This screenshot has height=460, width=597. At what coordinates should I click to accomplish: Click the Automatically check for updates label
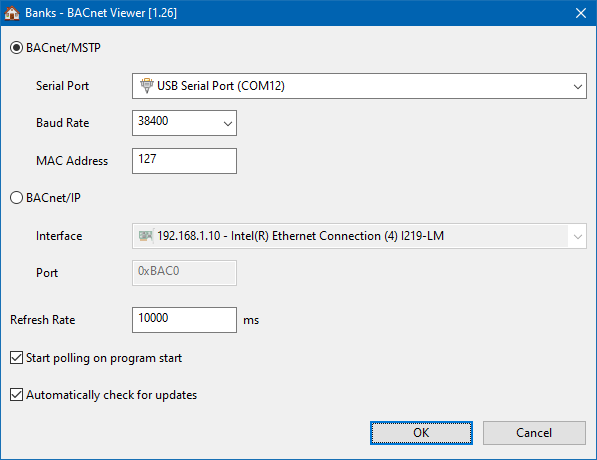point(112,395)
